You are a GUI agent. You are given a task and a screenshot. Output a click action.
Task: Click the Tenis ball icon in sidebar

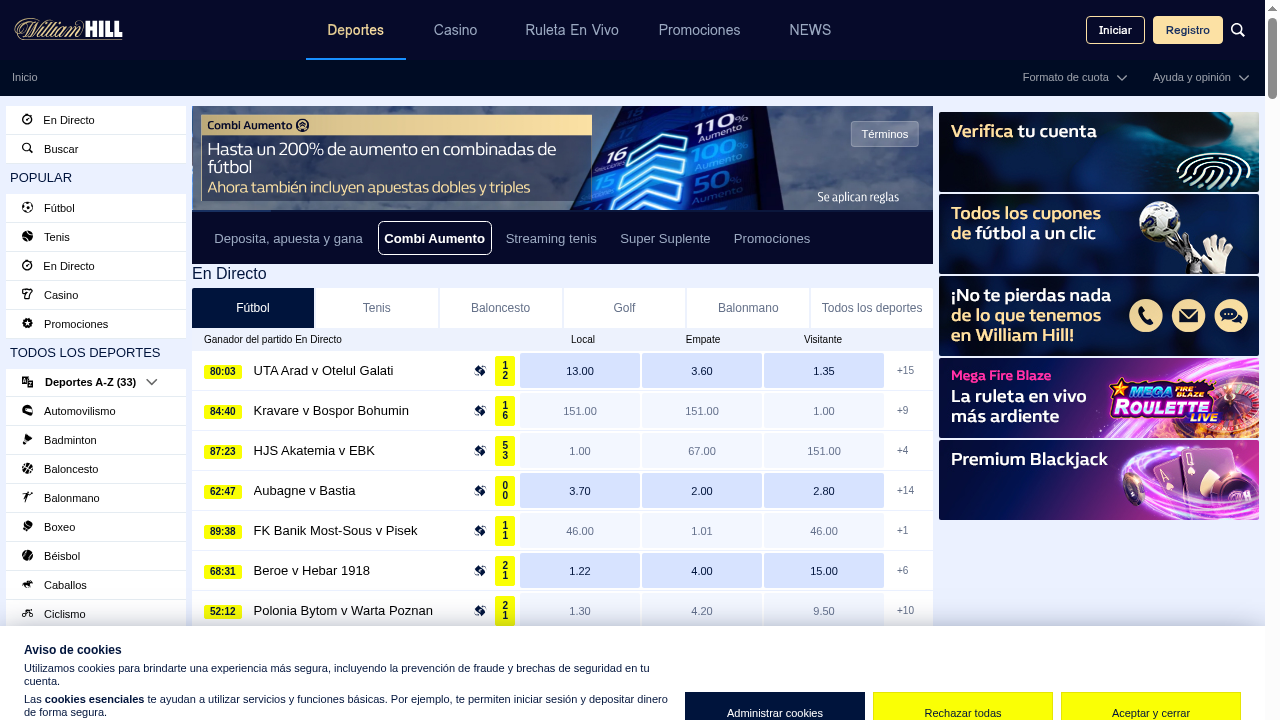(27, 237)
